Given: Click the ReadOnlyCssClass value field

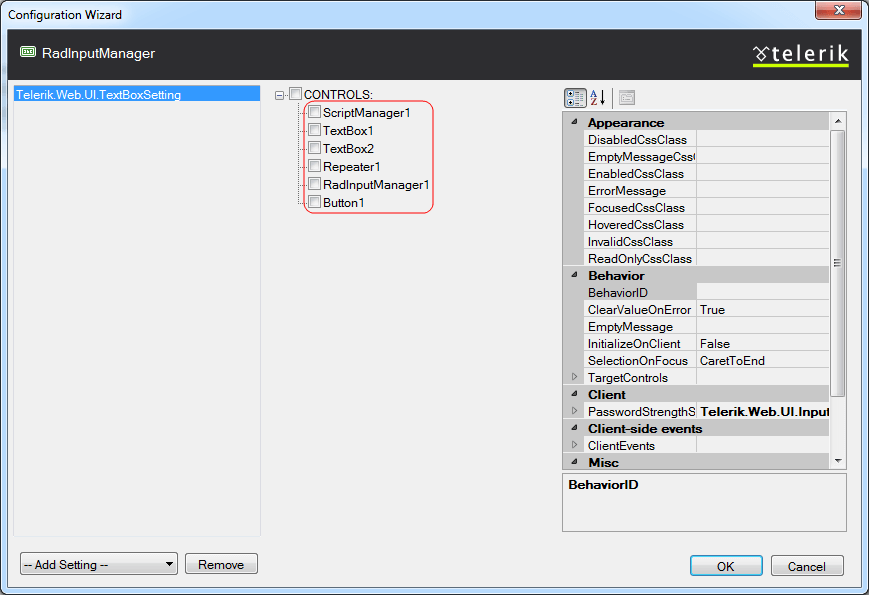Looking at the screenshot, I should coord(763,259).
